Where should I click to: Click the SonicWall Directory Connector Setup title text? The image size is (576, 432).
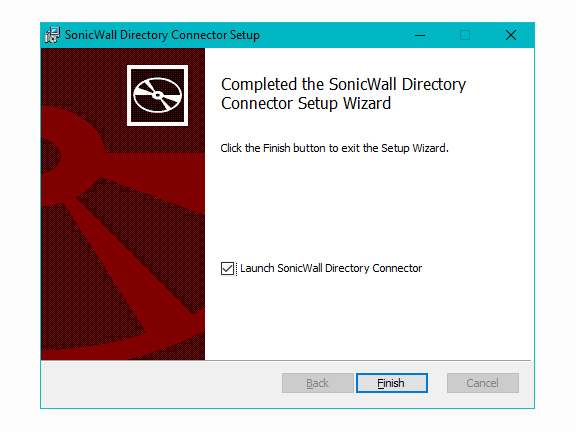pyautogui.click(x=162, y=35)
